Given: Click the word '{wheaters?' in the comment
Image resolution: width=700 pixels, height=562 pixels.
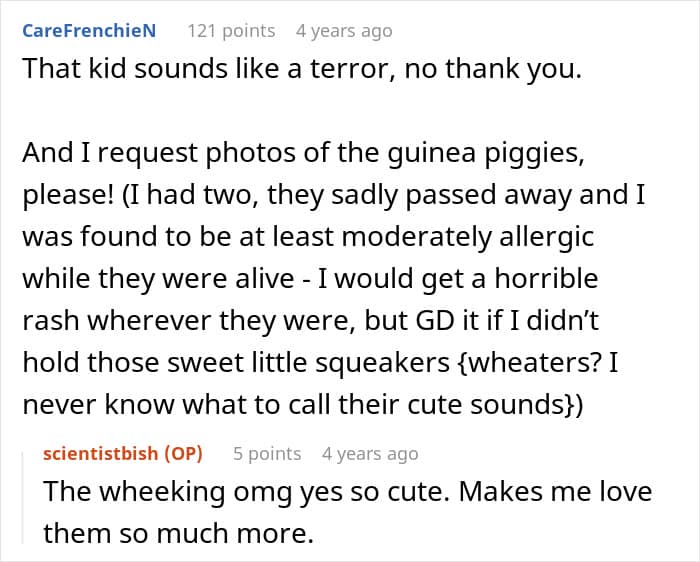Looking at the screenshot, I should (528, 363).
